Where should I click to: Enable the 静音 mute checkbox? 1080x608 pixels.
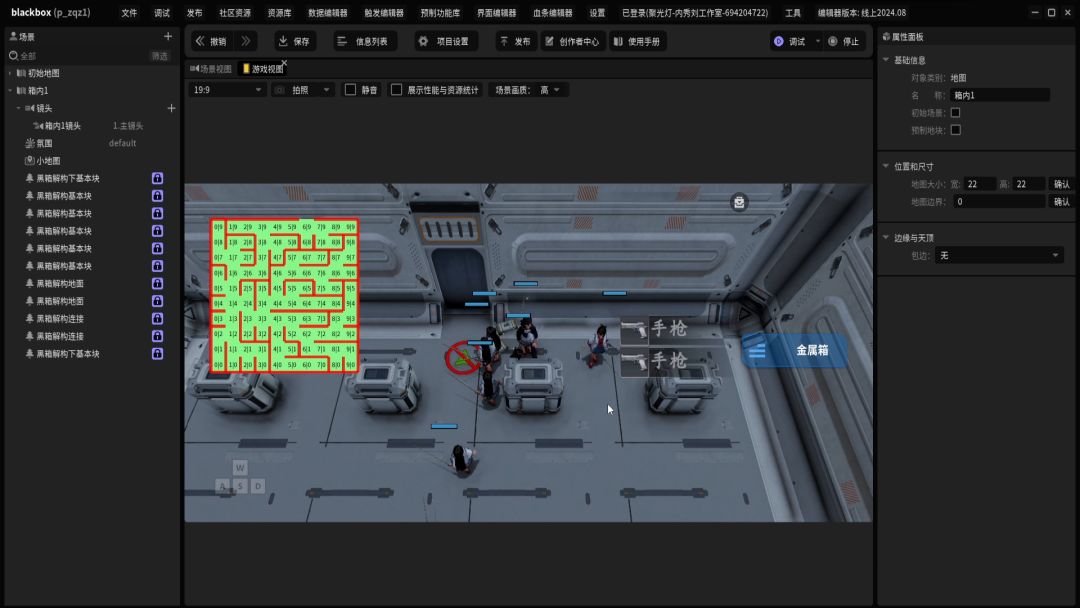(x=351, y=90)
